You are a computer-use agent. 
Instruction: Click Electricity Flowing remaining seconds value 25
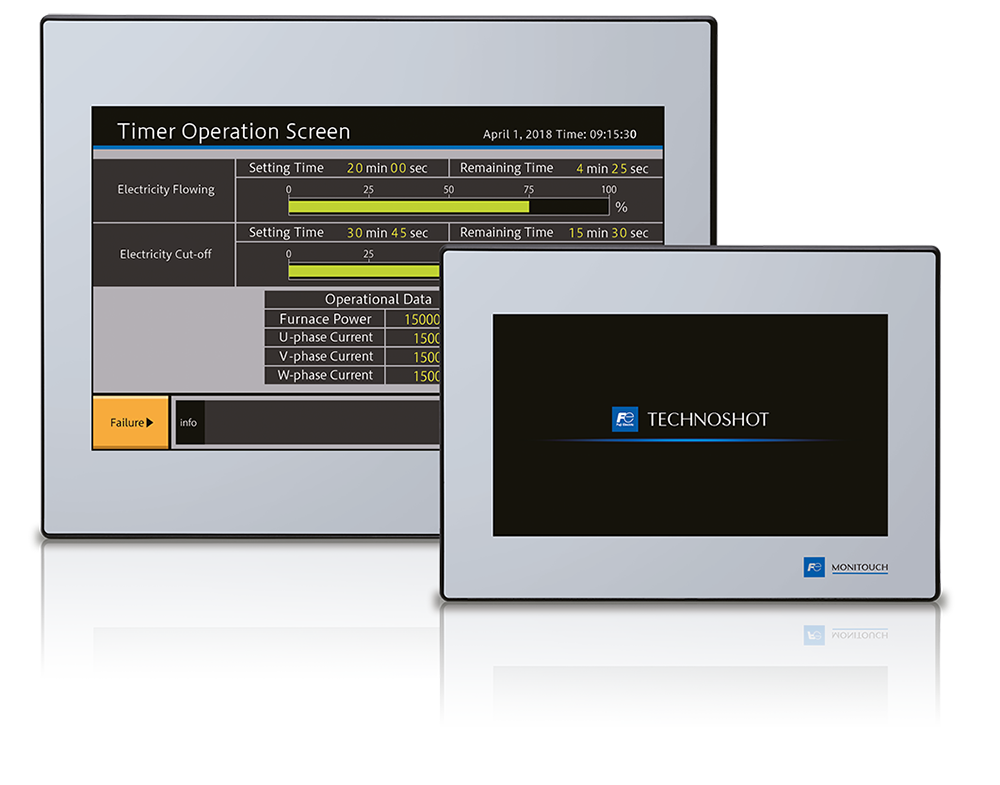(619, 168)
